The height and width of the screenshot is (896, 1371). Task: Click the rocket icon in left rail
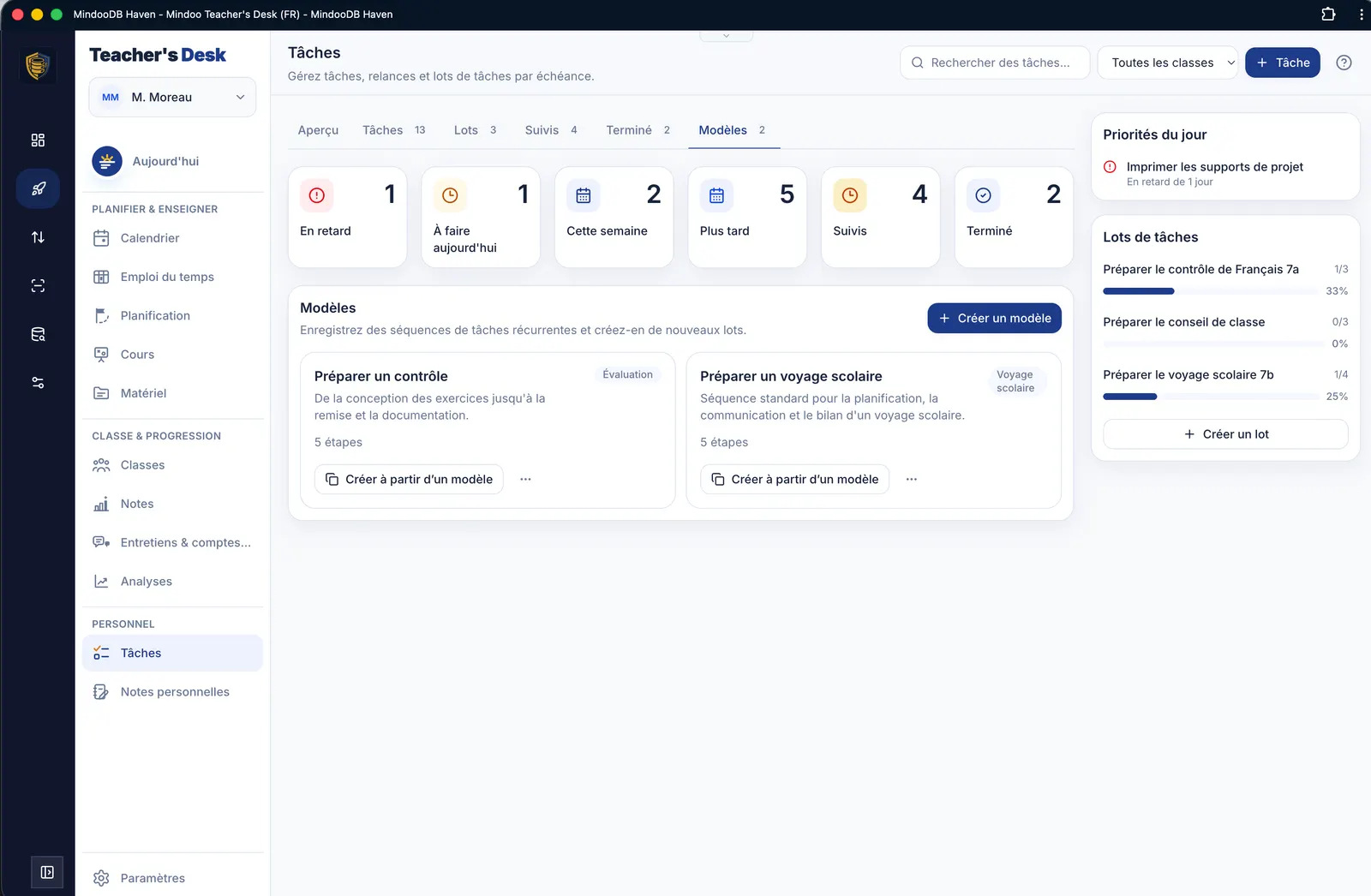[38, 188]
